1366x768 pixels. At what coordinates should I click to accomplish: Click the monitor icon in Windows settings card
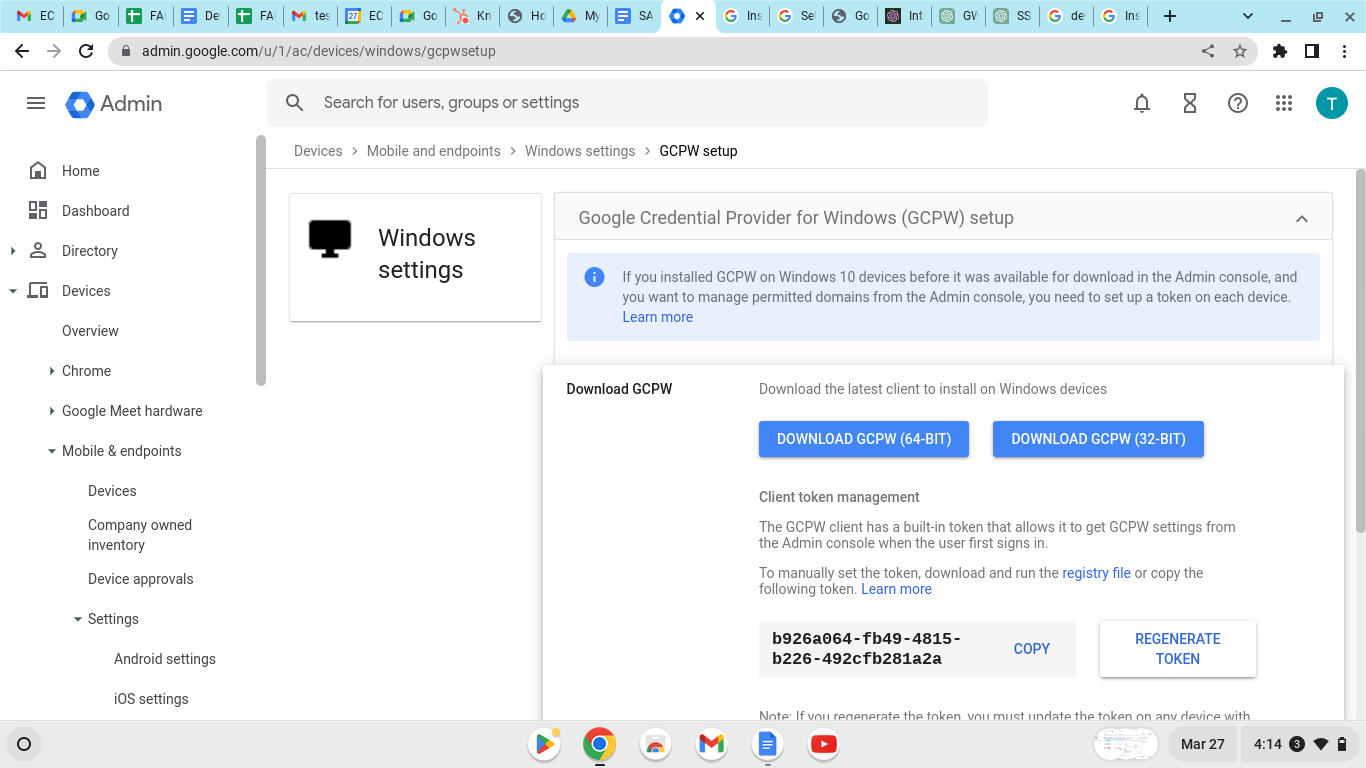coord(330,239)
